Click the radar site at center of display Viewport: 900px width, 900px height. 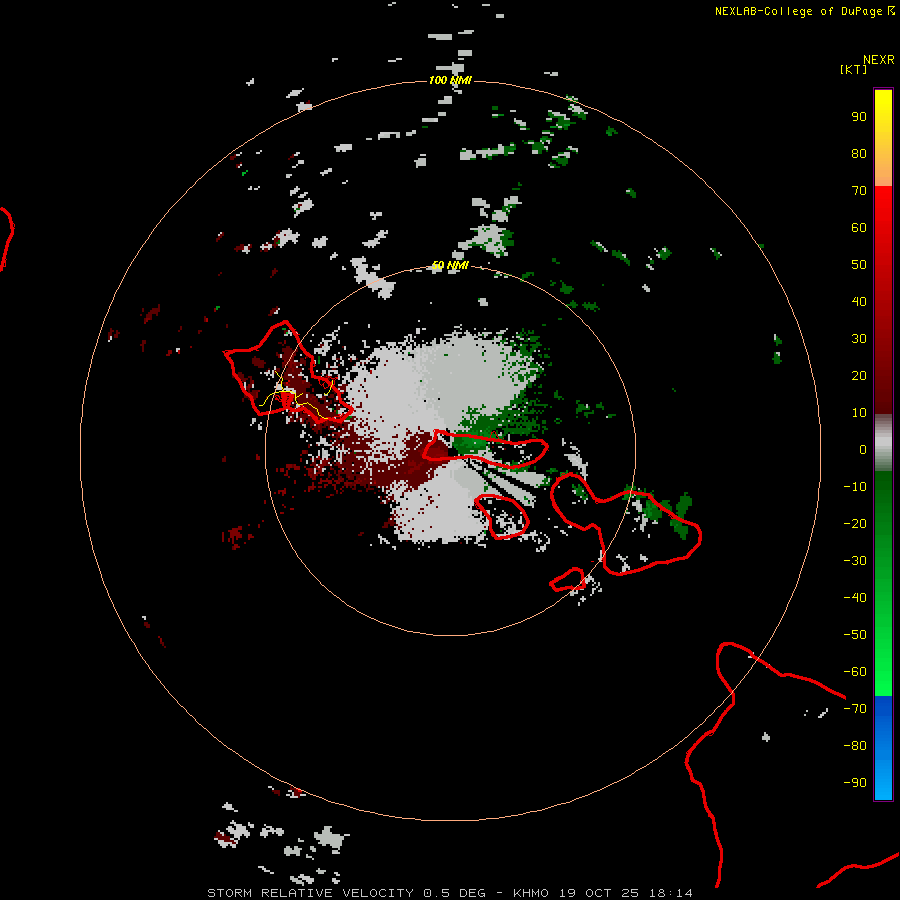click(451, 452)
